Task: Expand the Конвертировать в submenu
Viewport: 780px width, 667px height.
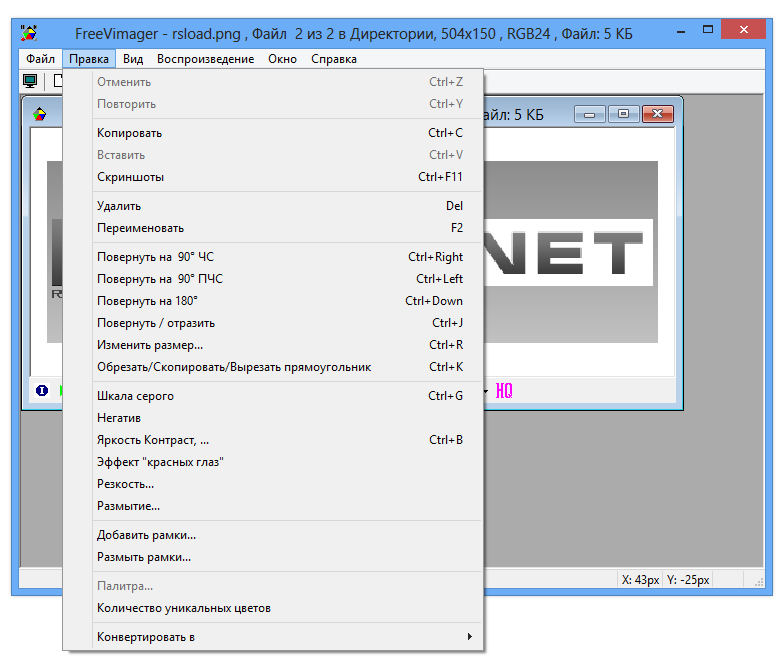Action: [273, 637]
